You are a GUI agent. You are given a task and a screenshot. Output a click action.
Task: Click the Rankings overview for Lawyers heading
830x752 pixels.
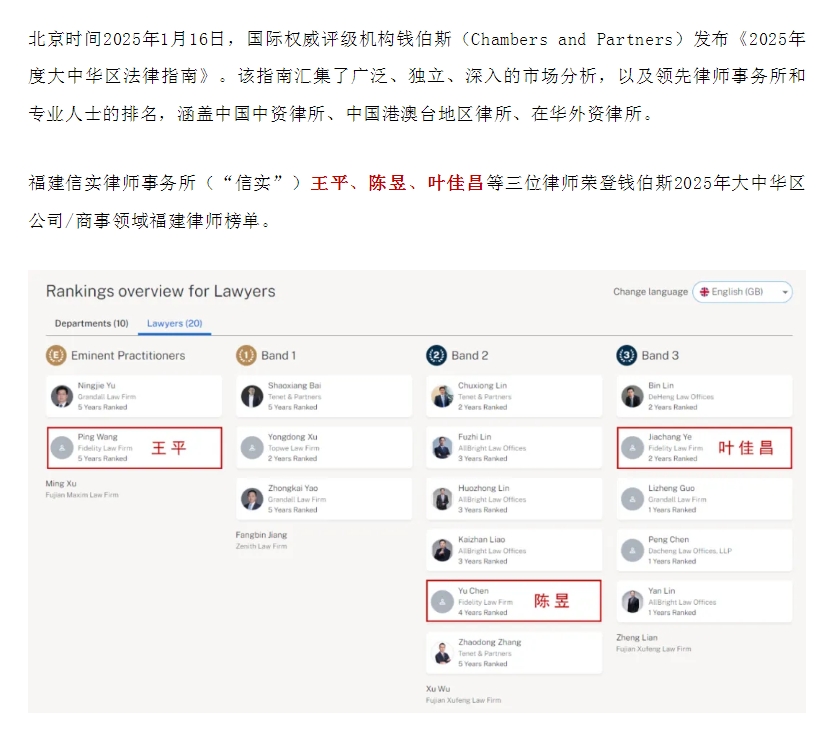coord(160,292)
